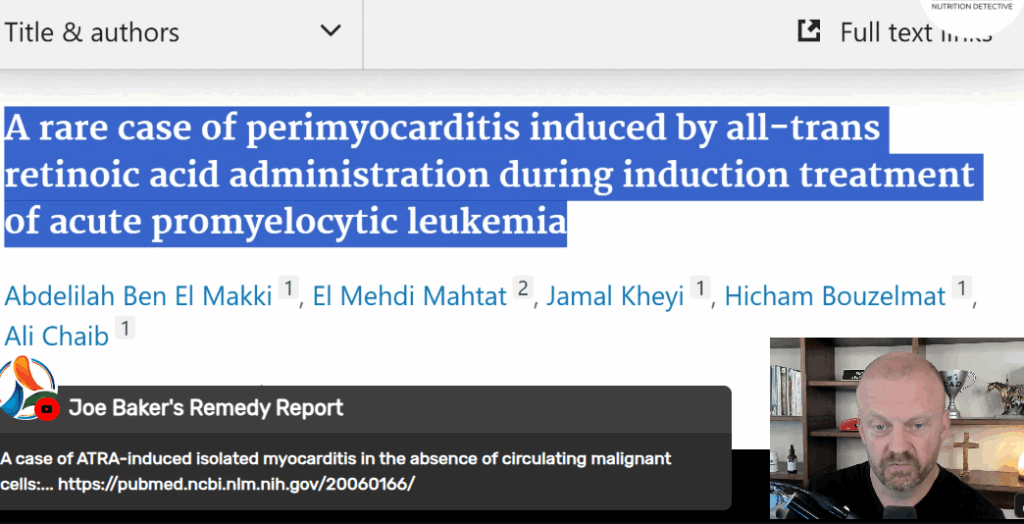Show affiliation 1 next to Hicham Bouzelmat
The image size is (1024, 524).
pos(961,287)
